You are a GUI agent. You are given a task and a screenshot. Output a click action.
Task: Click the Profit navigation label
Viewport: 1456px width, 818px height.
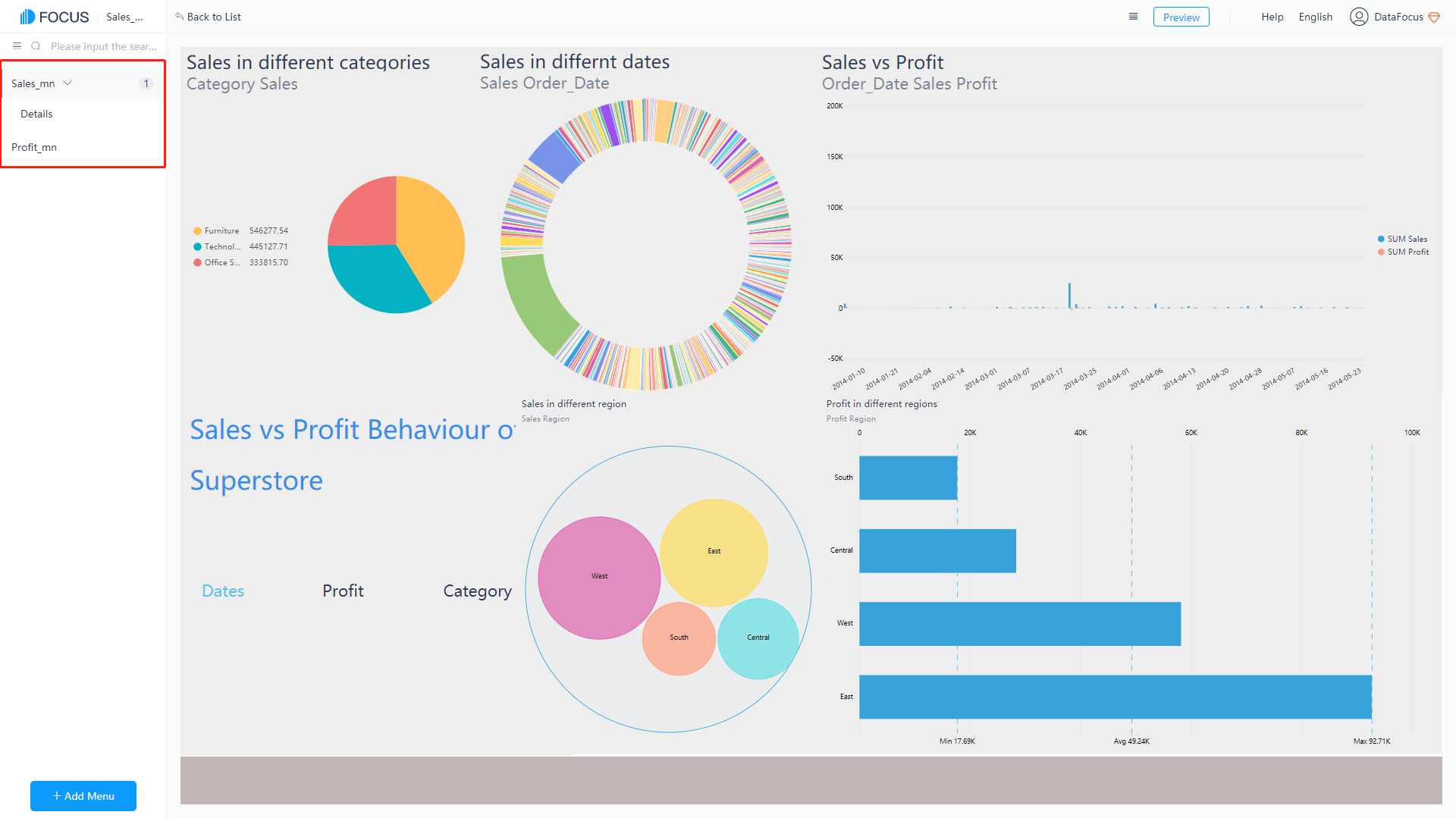[x=343, y=591]
